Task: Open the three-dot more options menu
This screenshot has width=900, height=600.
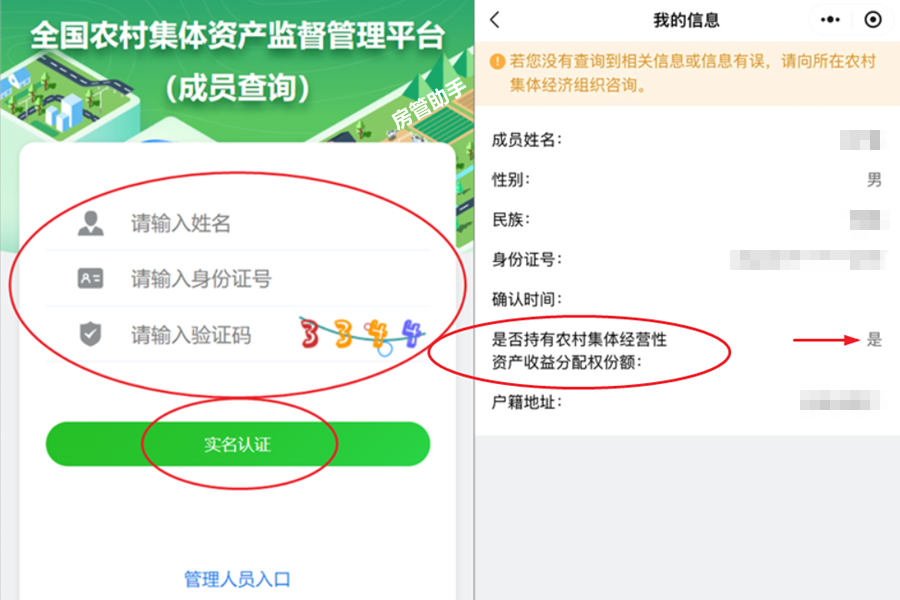Action: [x=830, y=20]
